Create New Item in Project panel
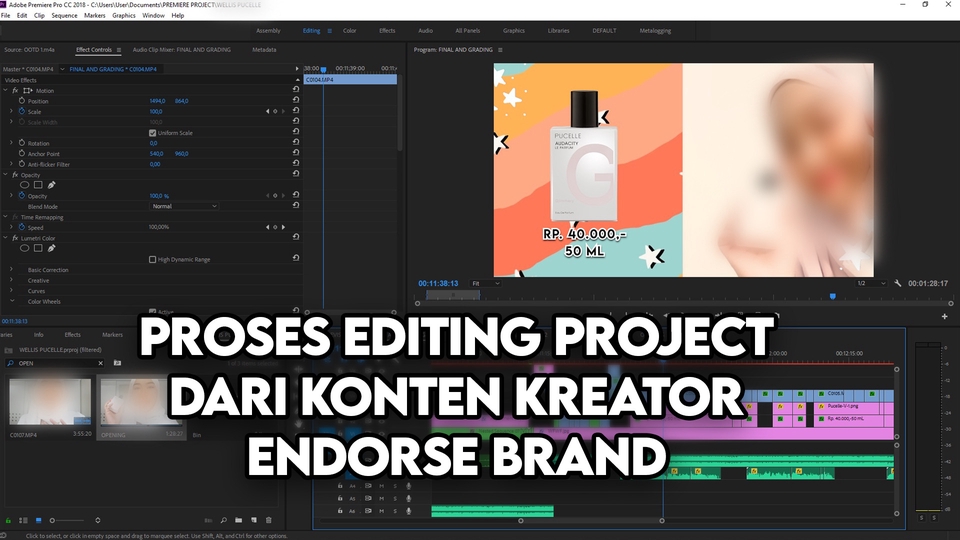This screenshot has width=960, height=540. pos(253,520)
